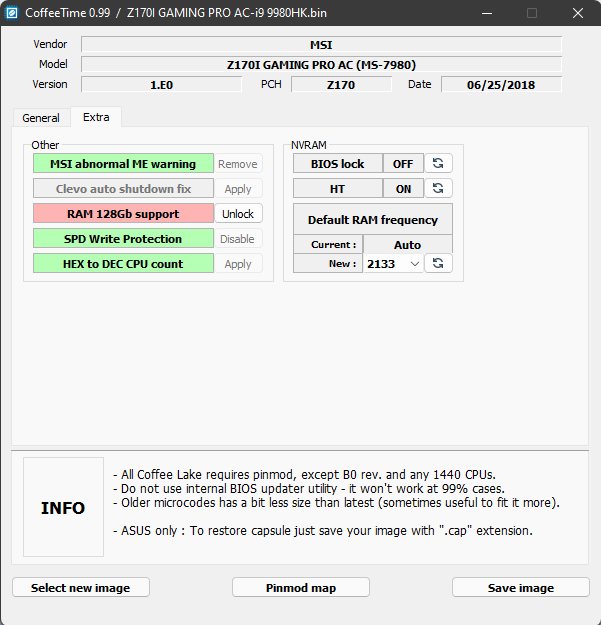Viewport: 601px width, 625px height.
Task: Click the MSI abnormal ME warning label
Action: [123, 163]
